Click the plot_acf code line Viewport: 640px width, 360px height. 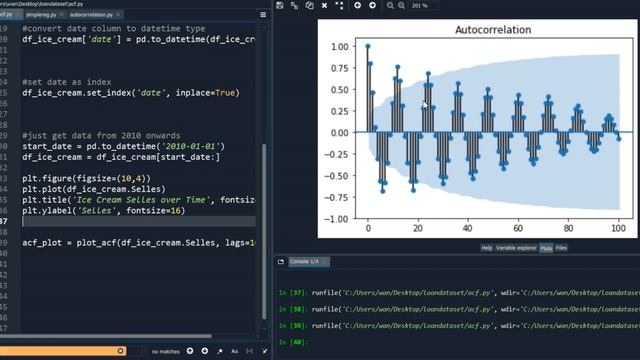pyautogui.click(x=139, y=243)
